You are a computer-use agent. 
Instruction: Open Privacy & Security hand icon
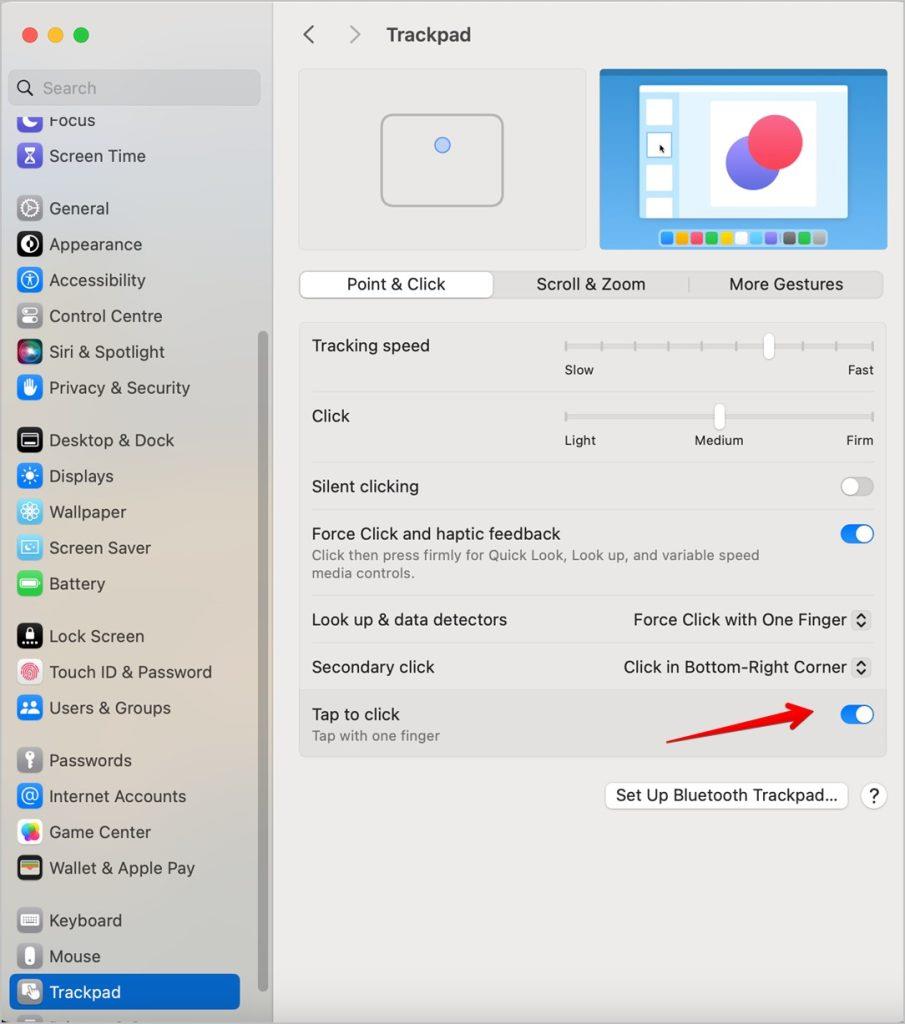29,388
